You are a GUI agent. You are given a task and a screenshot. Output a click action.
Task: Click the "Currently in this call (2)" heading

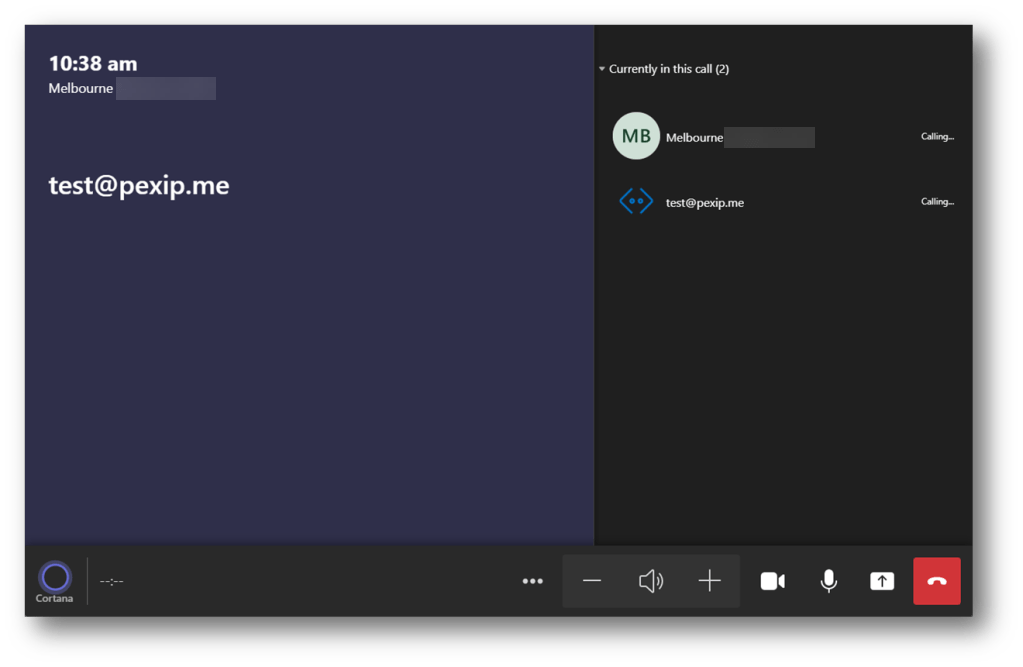tap(669, 70)
